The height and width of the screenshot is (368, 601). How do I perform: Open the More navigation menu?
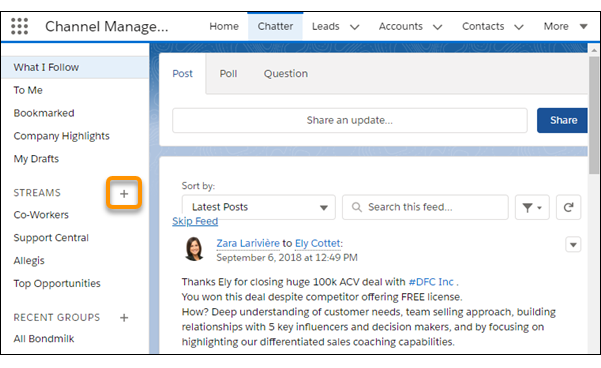(x=565, y=26)
